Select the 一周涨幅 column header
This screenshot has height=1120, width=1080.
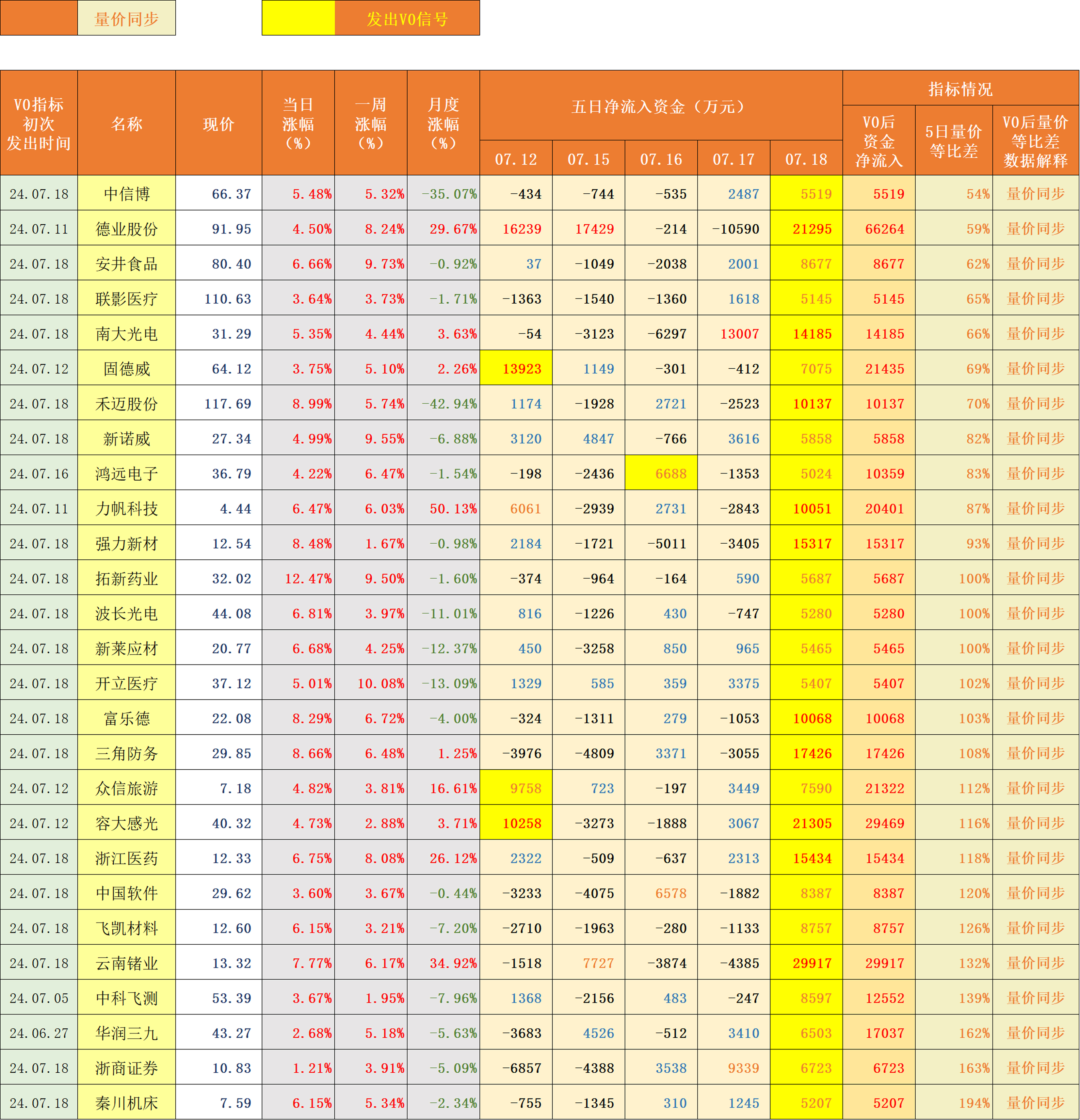(371, 123)
